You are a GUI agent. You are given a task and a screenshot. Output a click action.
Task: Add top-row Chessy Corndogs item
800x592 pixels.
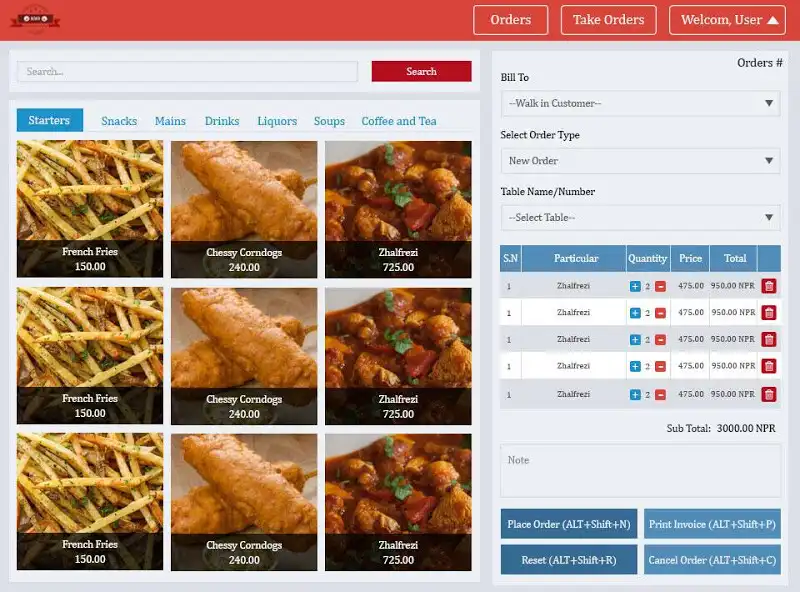click(x=244, y=209)
